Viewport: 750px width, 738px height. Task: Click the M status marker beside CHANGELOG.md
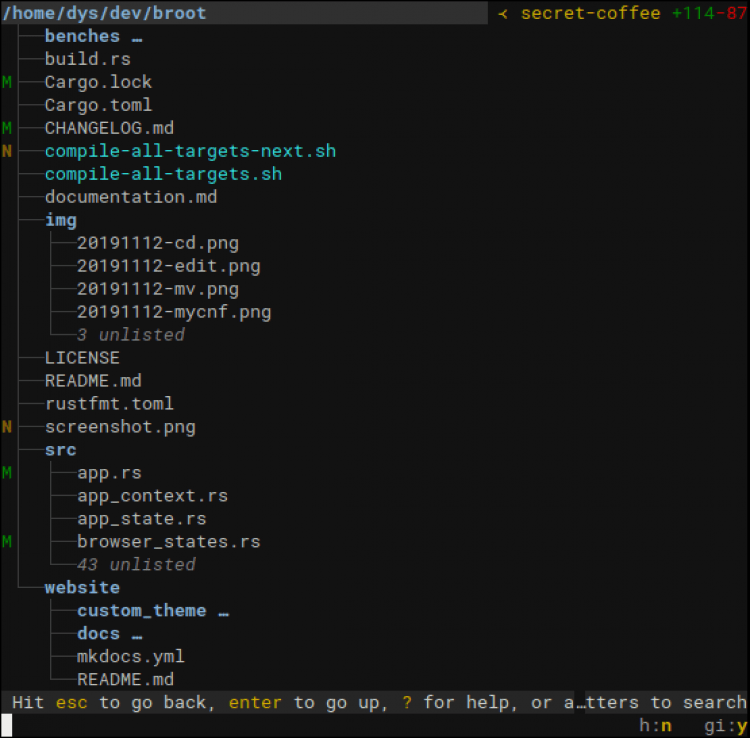[x=7, y=128]
